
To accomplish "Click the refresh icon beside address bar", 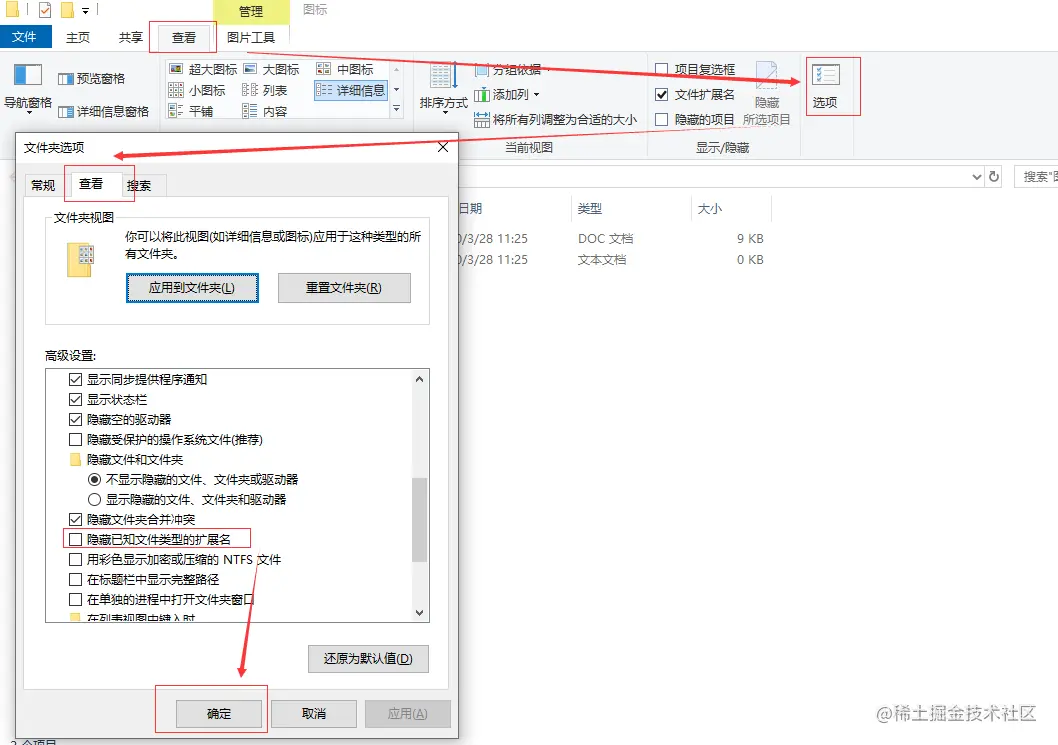I will coord(994,176).
